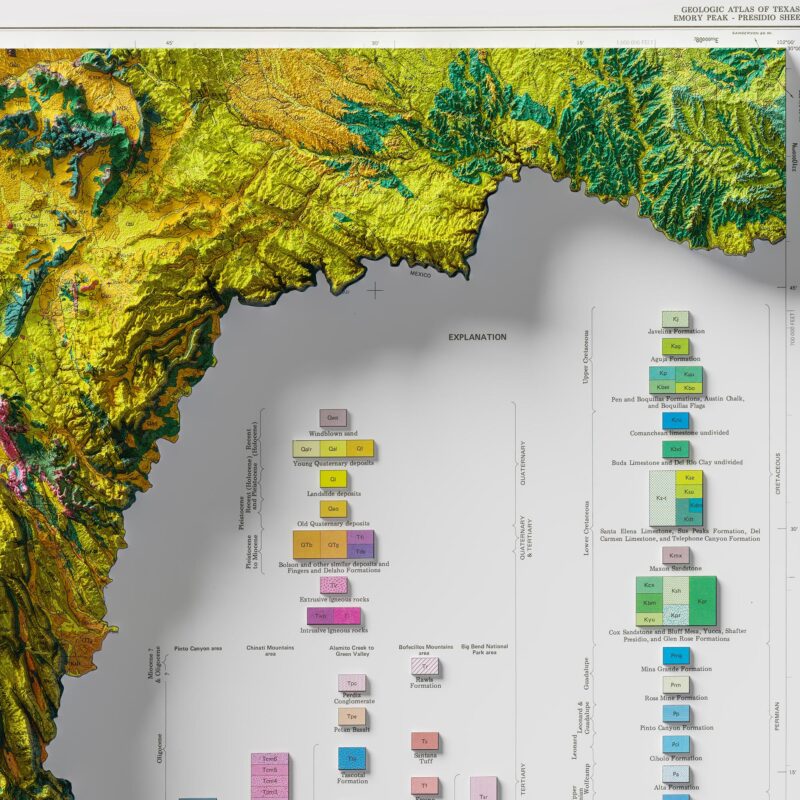
Task: Select the Kag Aguja Formation swatch
Action: tap(676, 346)
